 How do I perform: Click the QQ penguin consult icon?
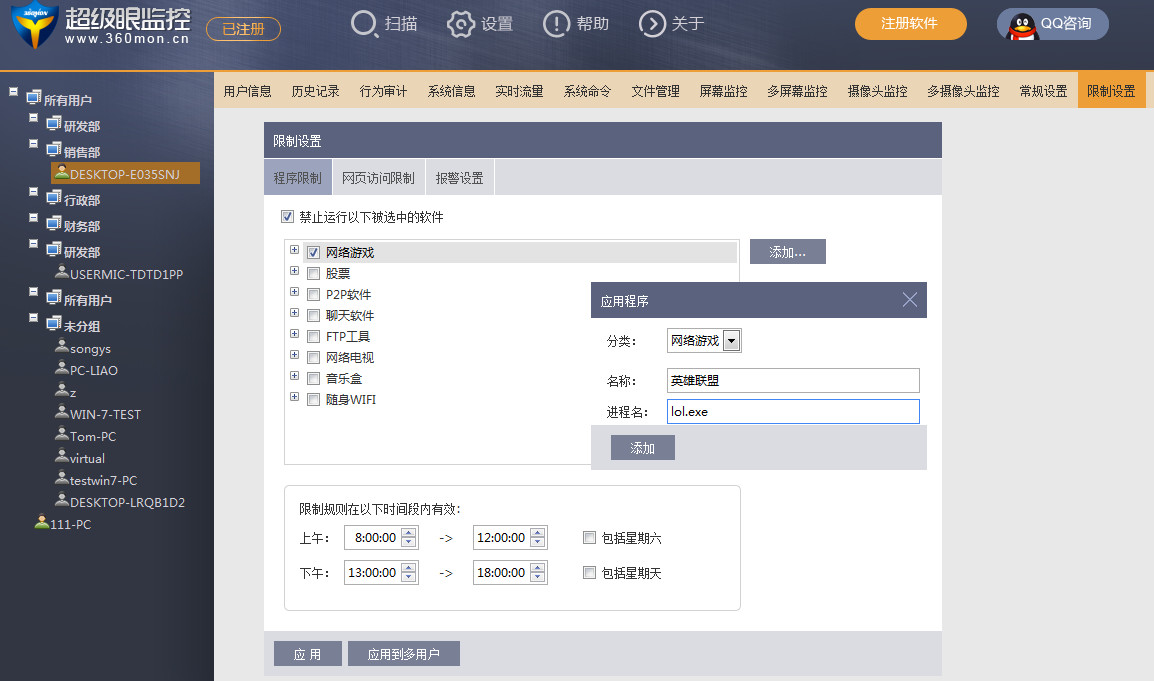(x=1022, y=27)
